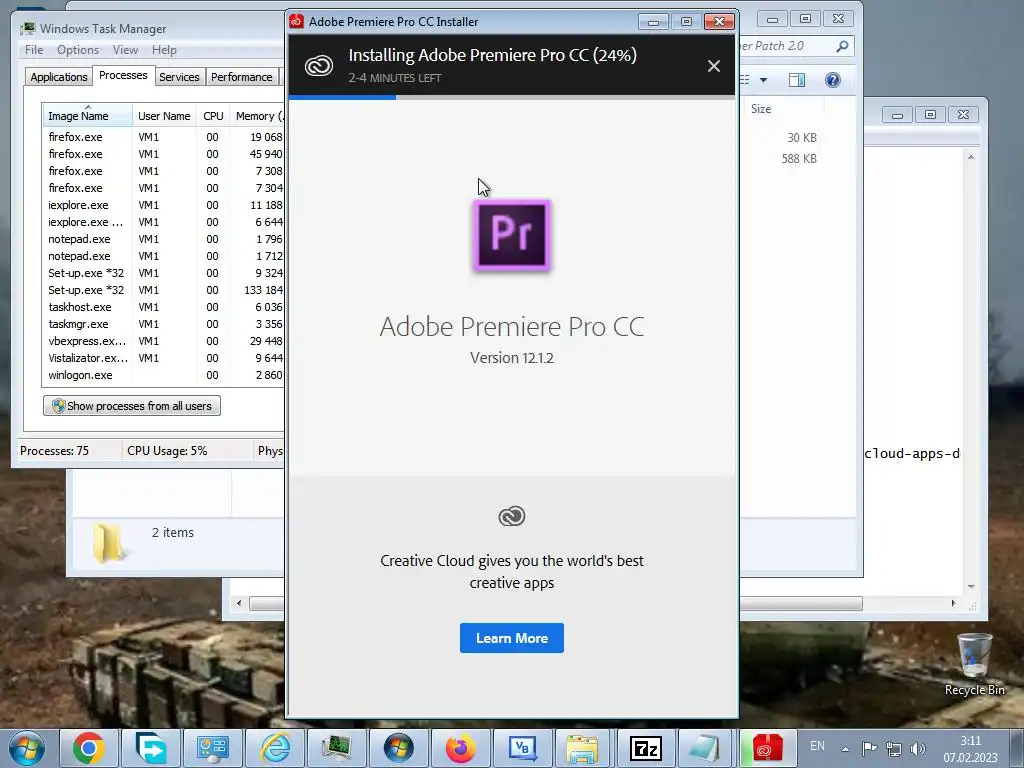Open the view options dropdown arrow in Explorer
The height and width of the screenshot is (768, 1024).
click(x=763, y=80)
